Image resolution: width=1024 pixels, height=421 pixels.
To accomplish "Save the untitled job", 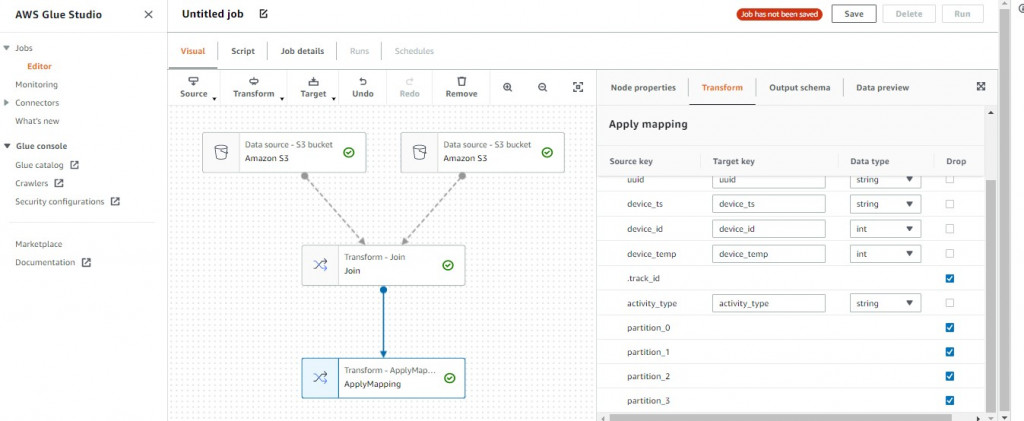I will (854, 14).
